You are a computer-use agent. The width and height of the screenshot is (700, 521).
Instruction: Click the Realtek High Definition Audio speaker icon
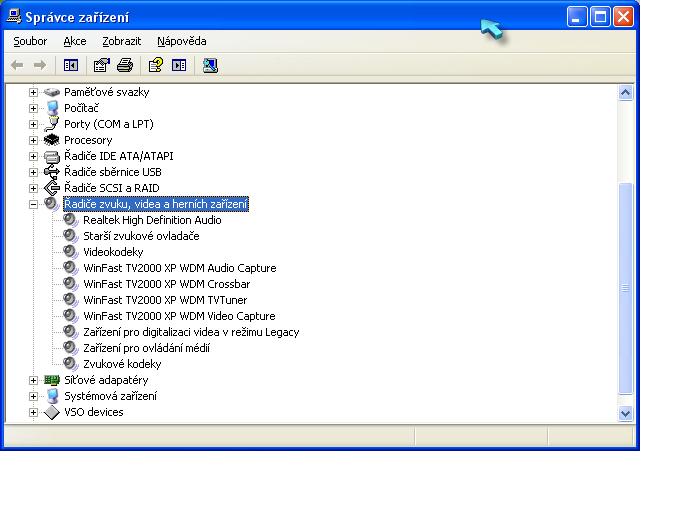click(x=71, y=220)
